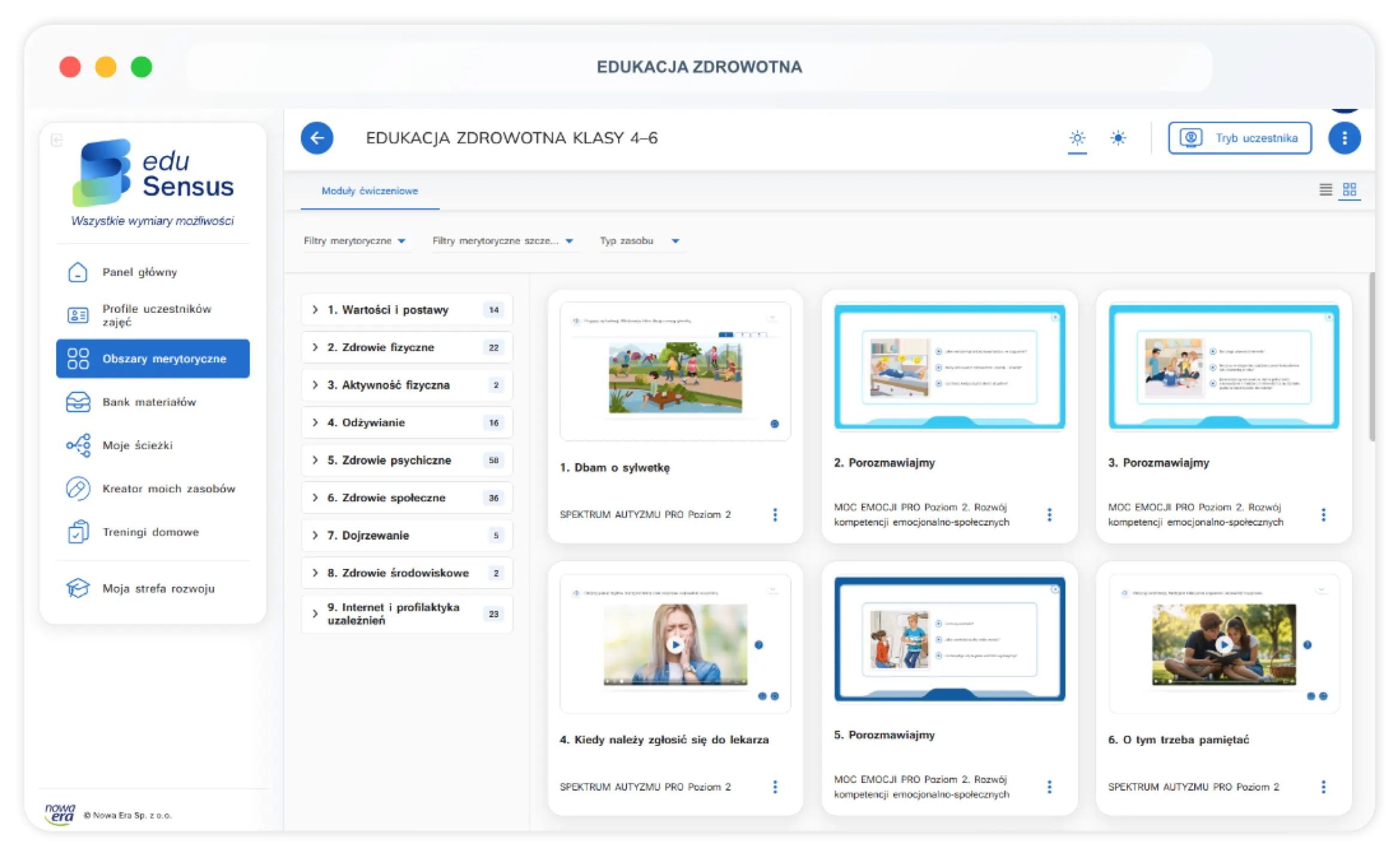Viewport: 1400px width, 853px height.
Task: Open the blue three-dot menu in the header
Action: (1344, 138)
